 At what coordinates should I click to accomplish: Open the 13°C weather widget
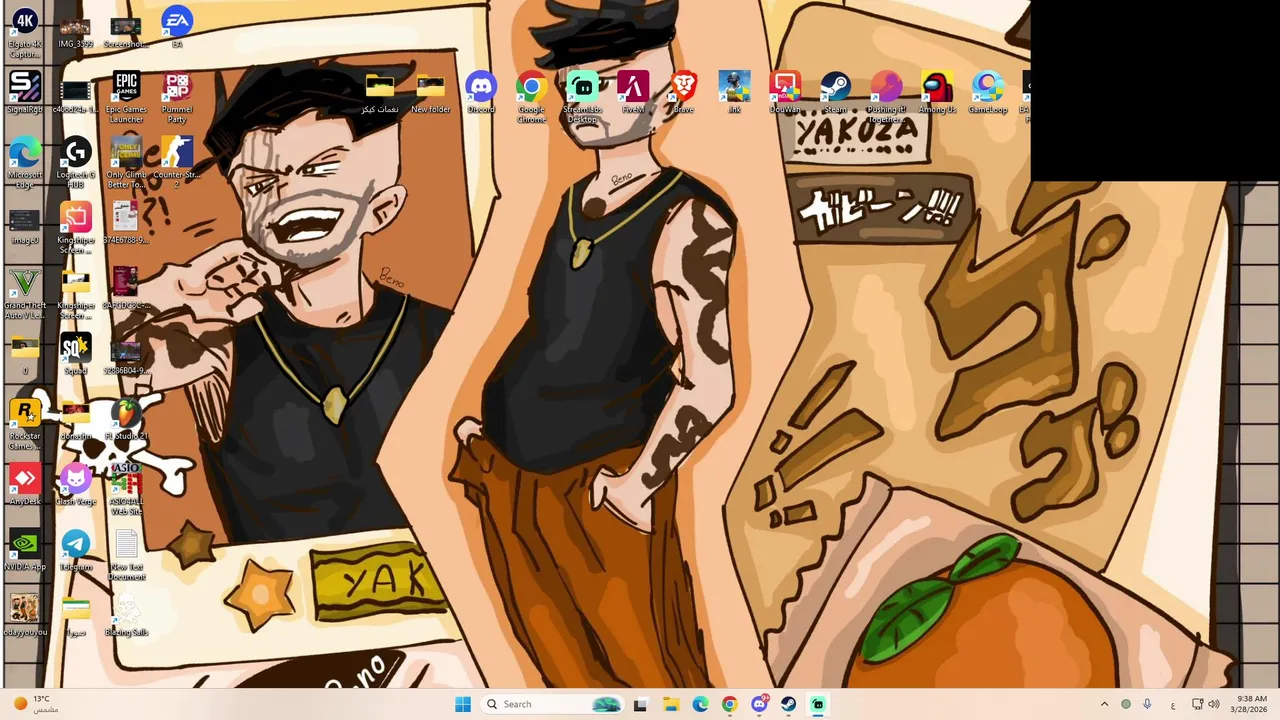36,704
